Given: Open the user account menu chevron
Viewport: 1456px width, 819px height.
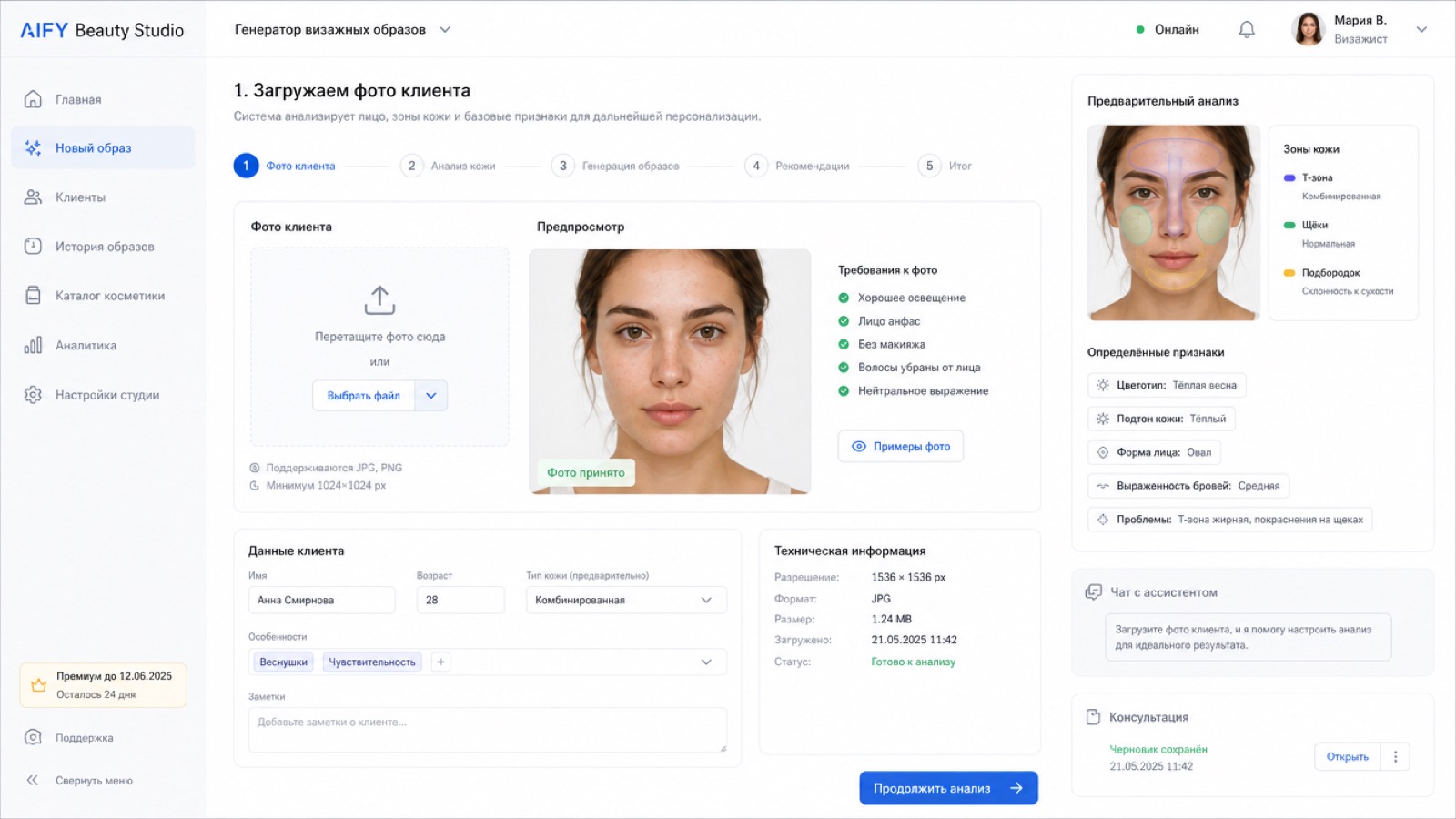Looking at the screenshot, I should coord(1421,29).
